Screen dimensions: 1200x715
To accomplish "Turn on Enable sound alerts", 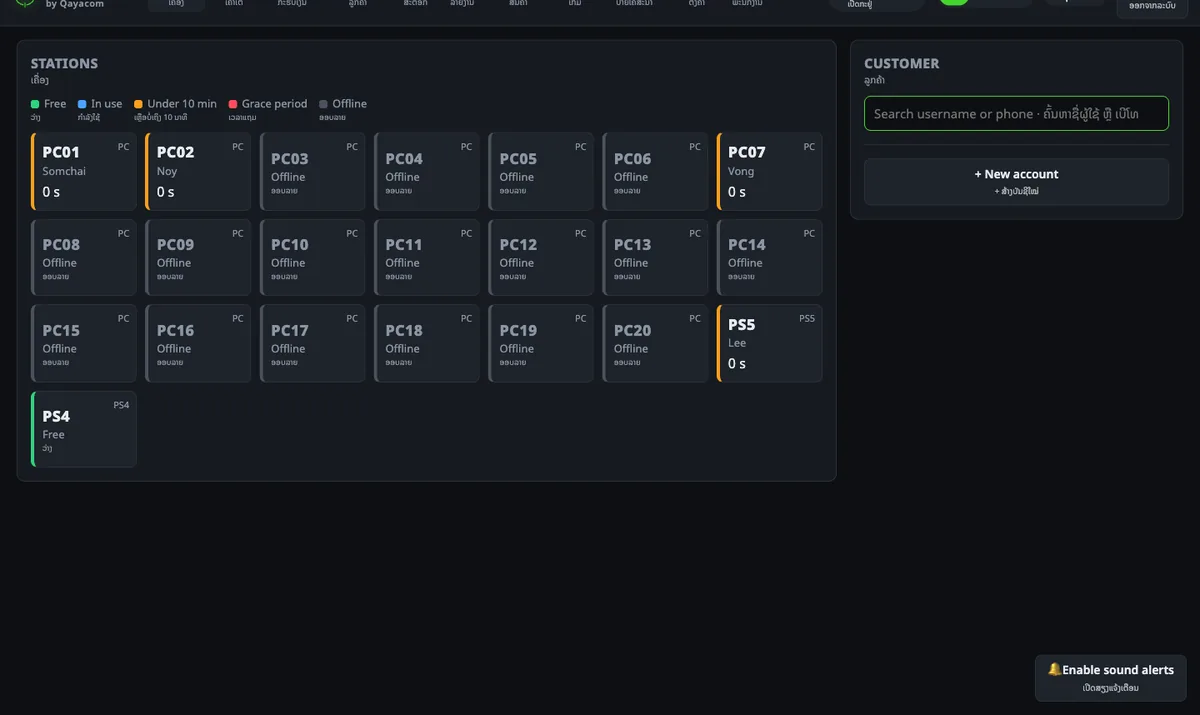I will [x=1111, y=678].
